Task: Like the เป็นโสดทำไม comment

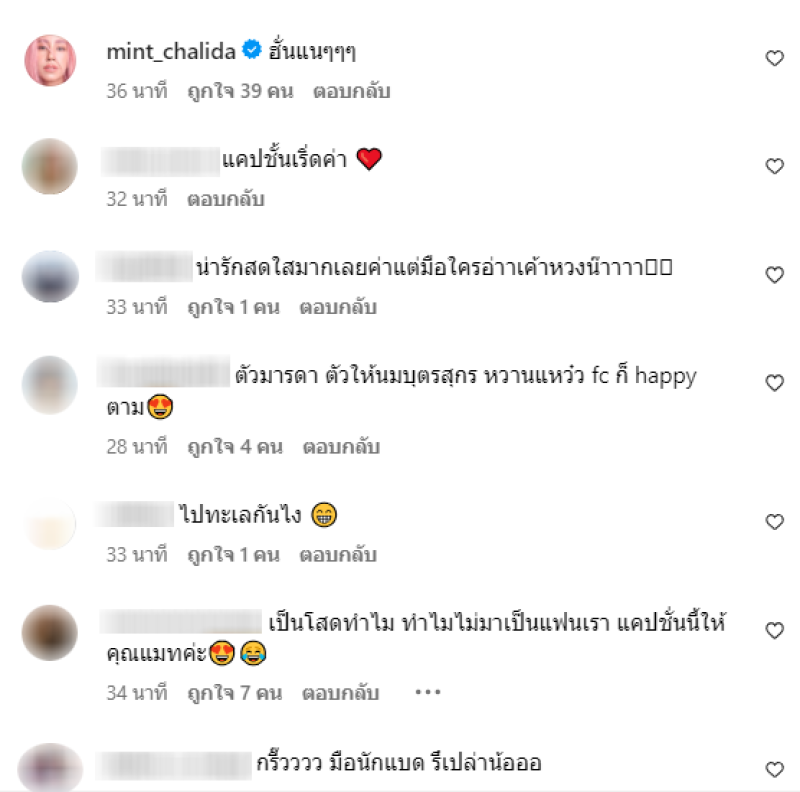Action: click(774, 631)
